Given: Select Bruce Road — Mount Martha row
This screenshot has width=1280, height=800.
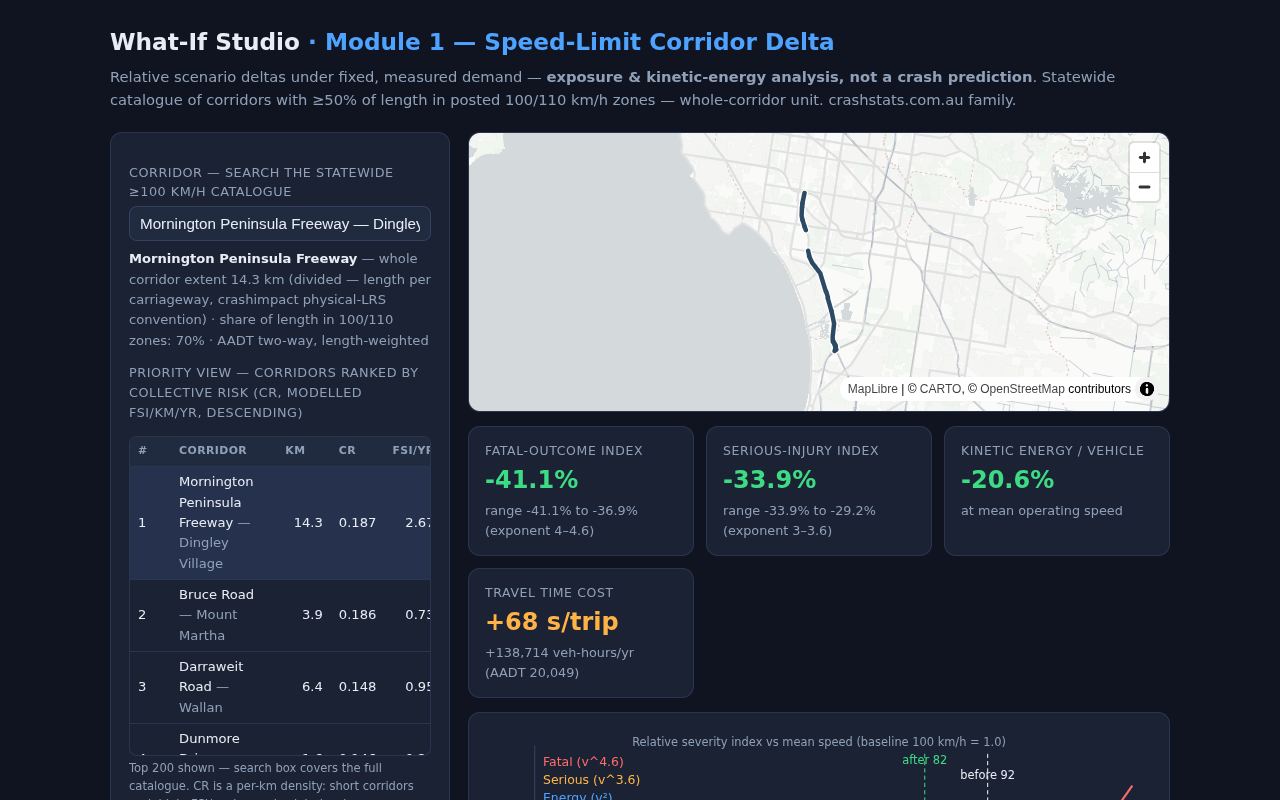Looking at the screenshot, I should coord(280,615).
